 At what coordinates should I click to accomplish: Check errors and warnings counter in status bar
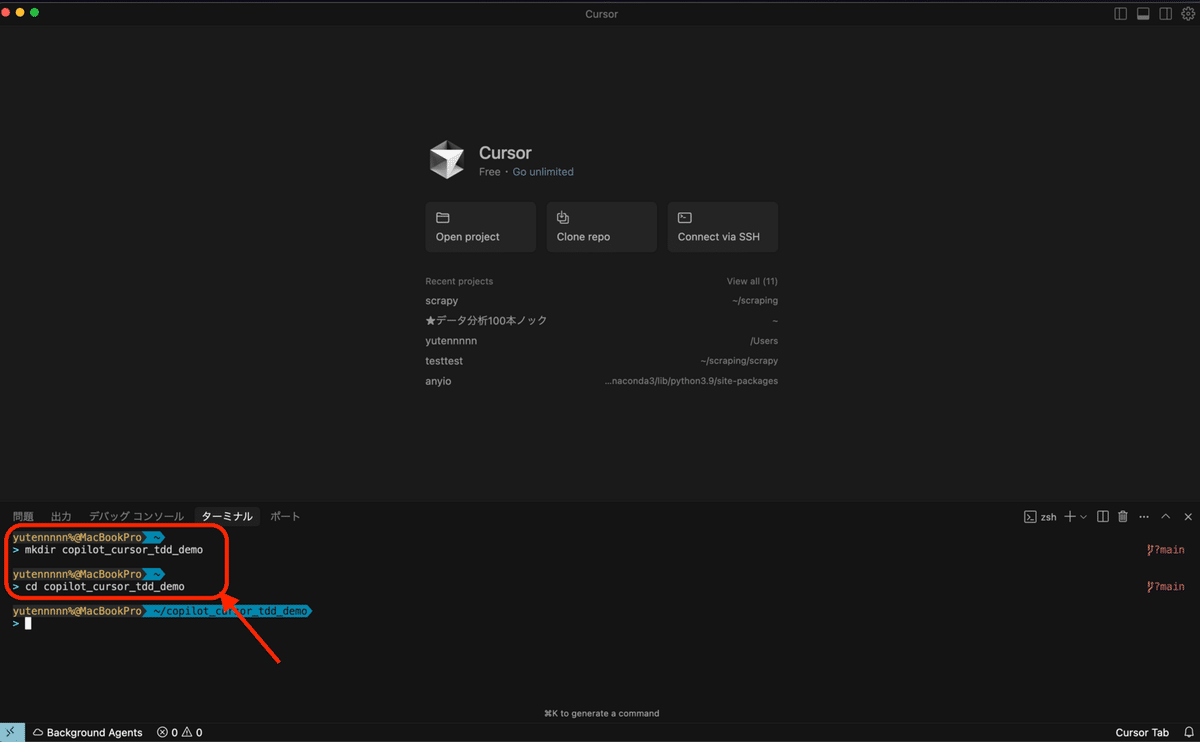point(179,732)
